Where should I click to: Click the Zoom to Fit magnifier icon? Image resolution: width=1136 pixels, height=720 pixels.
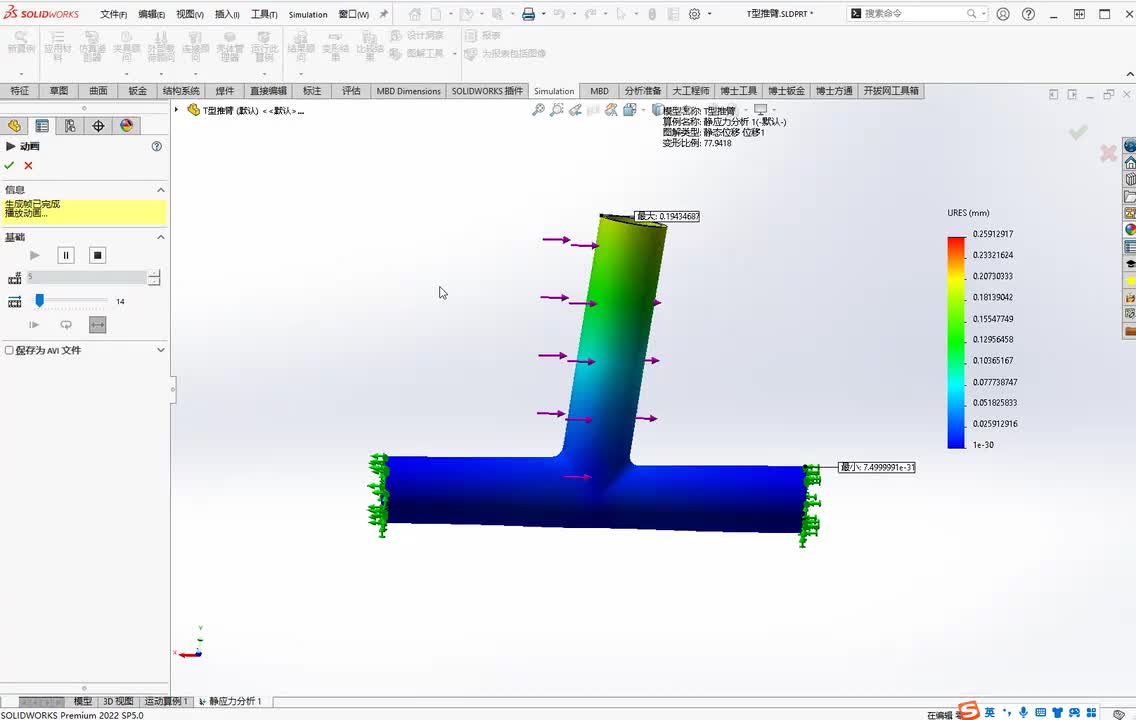538,110
